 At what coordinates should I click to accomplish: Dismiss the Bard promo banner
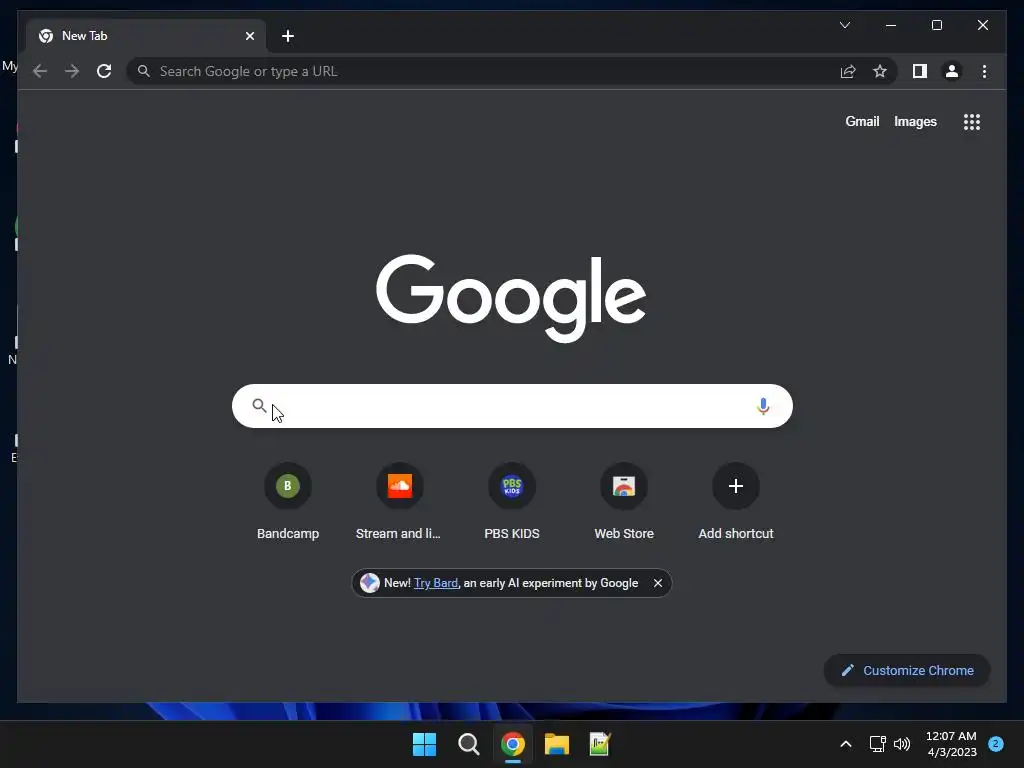[x=658, y=583]
